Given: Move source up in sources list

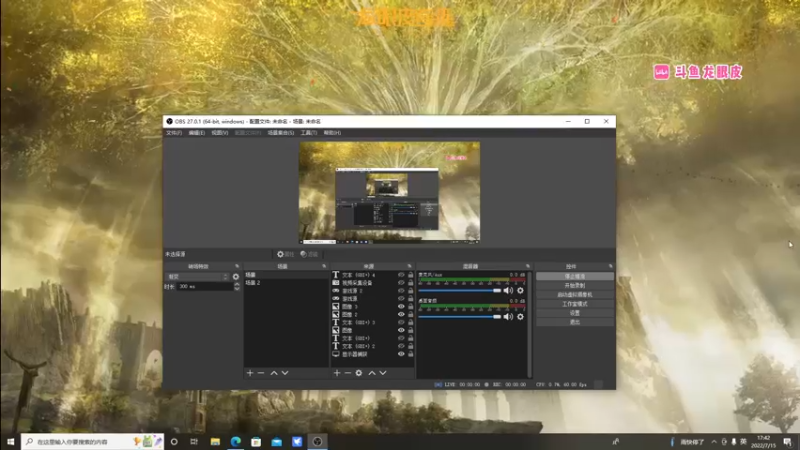Looking at the screenshot, I should 372,373.
